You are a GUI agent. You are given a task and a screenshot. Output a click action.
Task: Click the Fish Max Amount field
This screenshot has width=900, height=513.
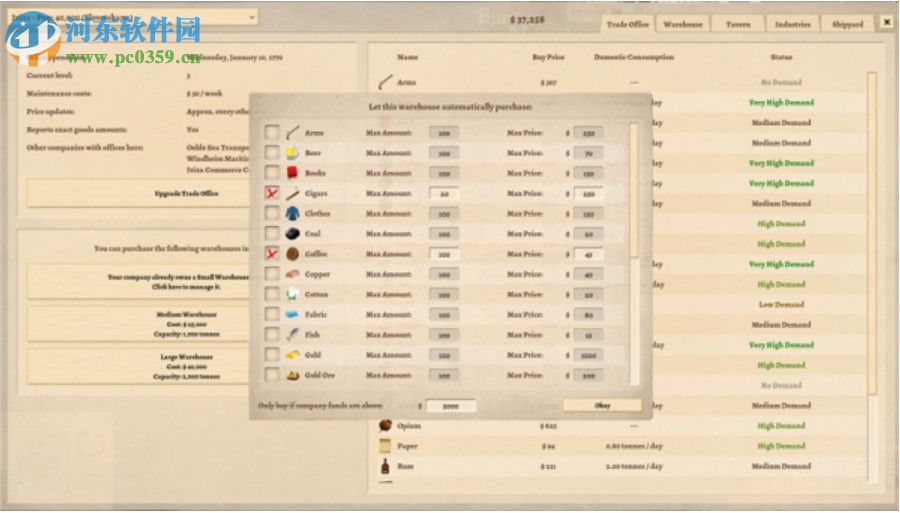tap(444, 335)
